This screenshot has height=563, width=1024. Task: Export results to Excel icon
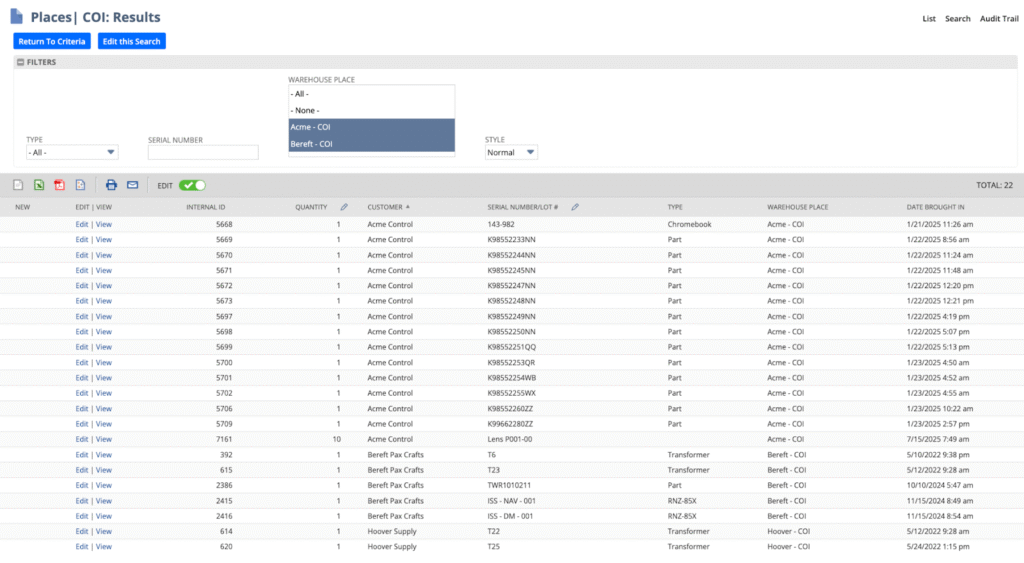click(x=38, y=185)
